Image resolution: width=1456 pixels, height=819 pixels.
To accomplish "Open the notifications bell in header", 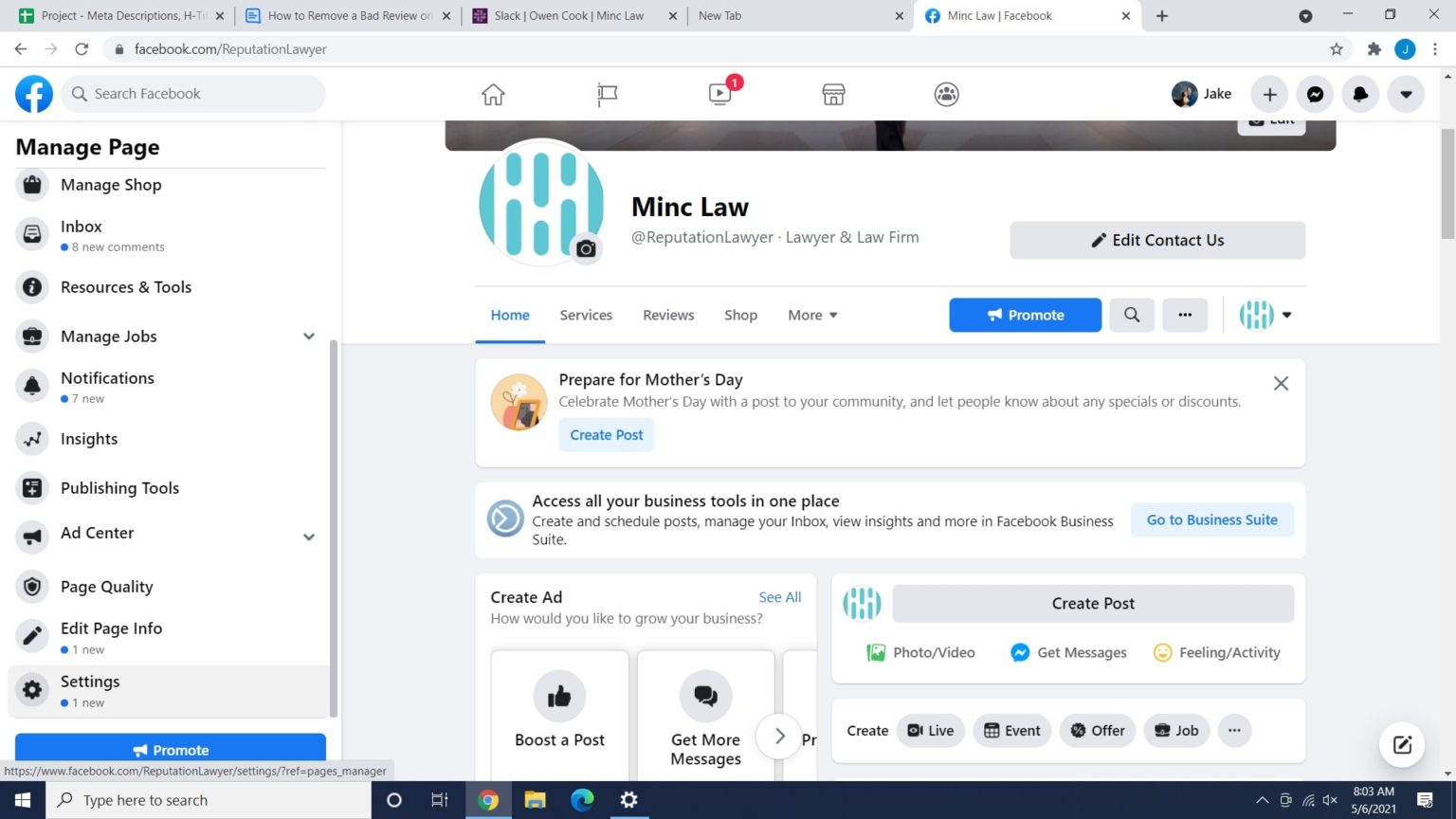I will coord(1360,94).
